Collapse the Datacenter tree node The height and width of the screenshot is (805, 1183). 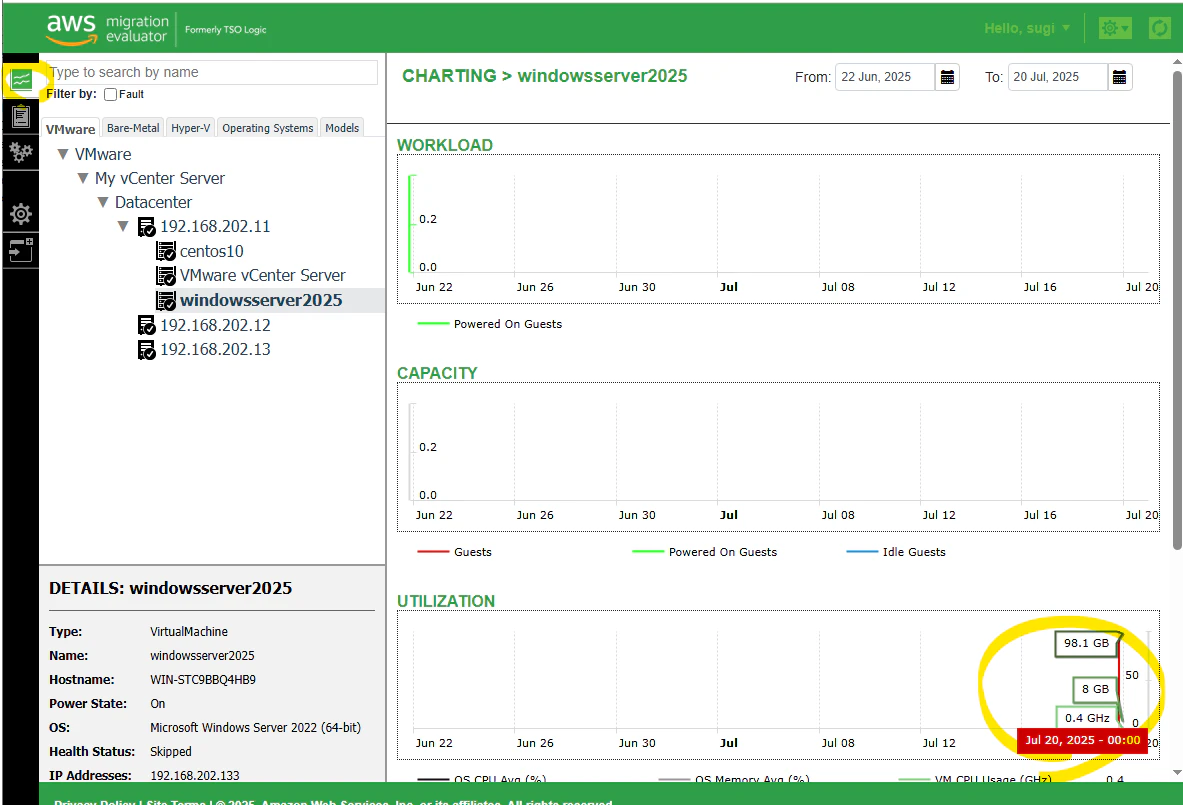pyautogui.click(x=103, y=202)
